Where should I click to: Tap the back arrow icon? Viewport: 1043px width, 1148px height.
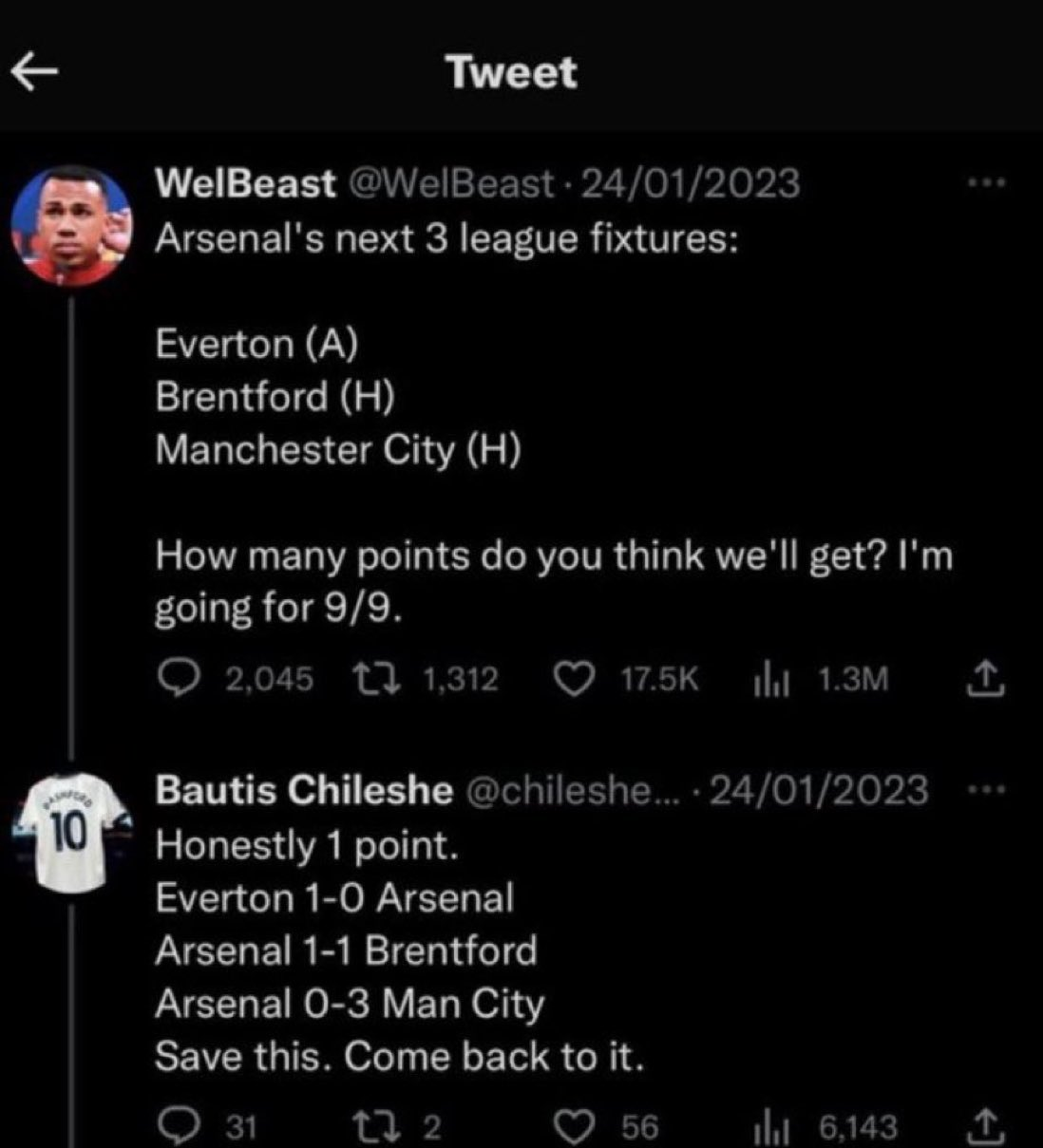34,74
